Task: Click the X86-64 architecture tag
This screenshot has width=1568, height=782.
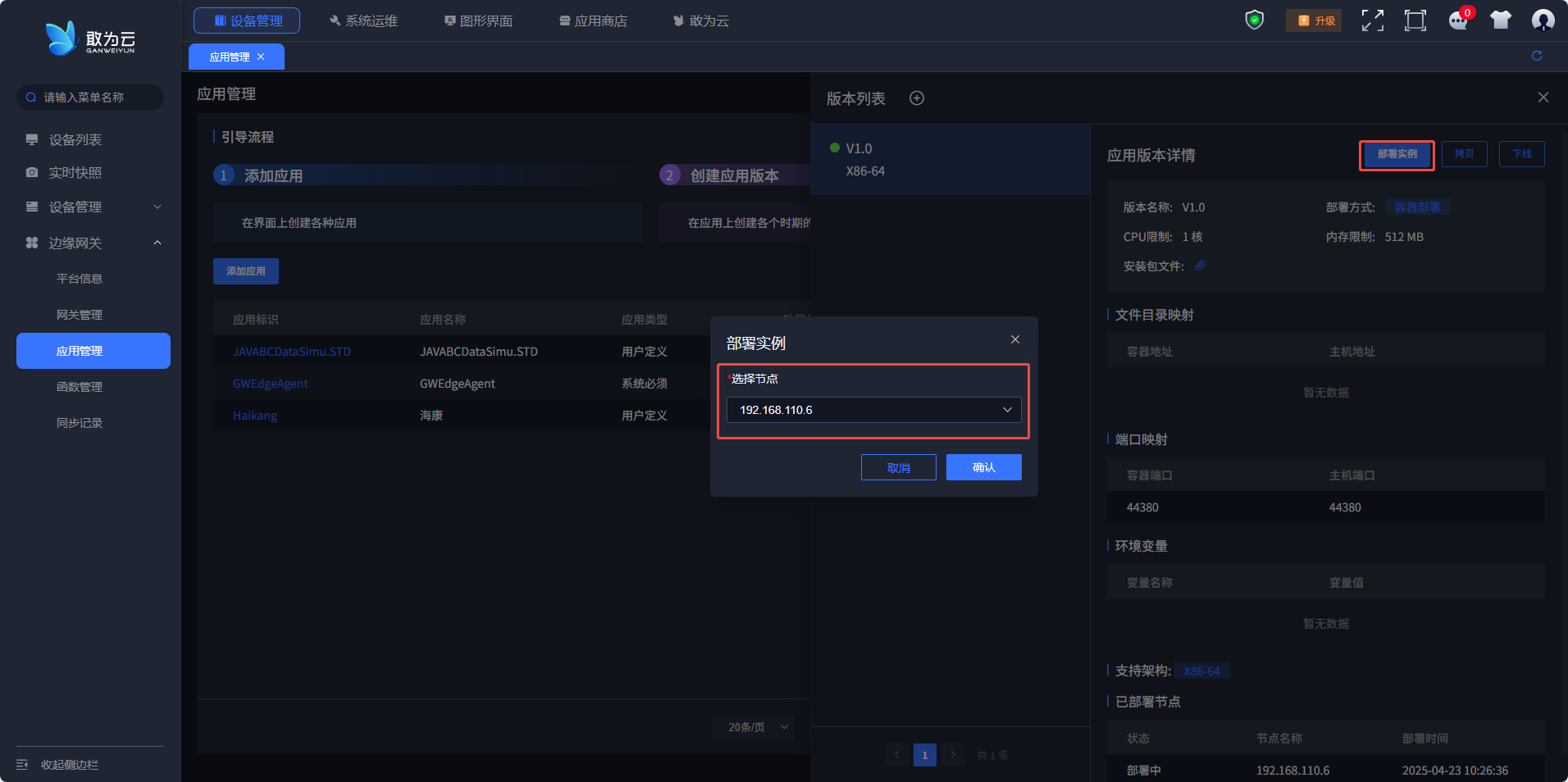Action: point(1201,671)
